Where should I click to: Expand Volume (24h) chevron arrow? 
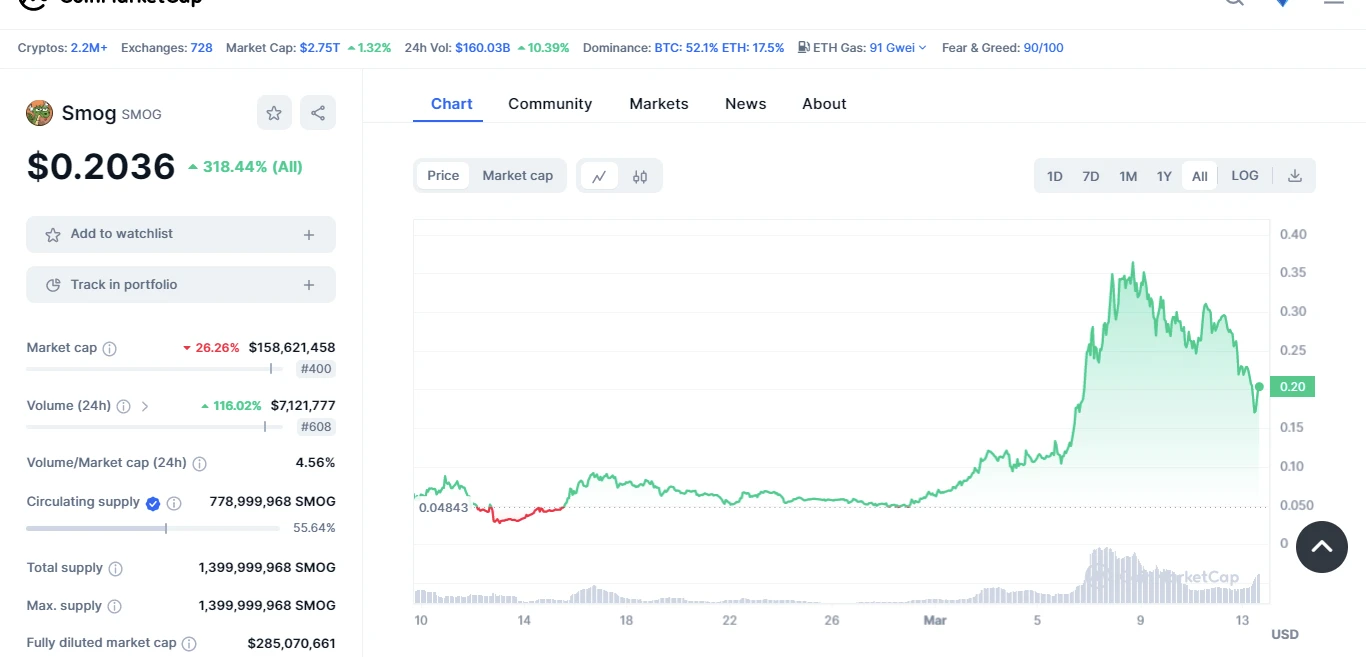[145, 407]
